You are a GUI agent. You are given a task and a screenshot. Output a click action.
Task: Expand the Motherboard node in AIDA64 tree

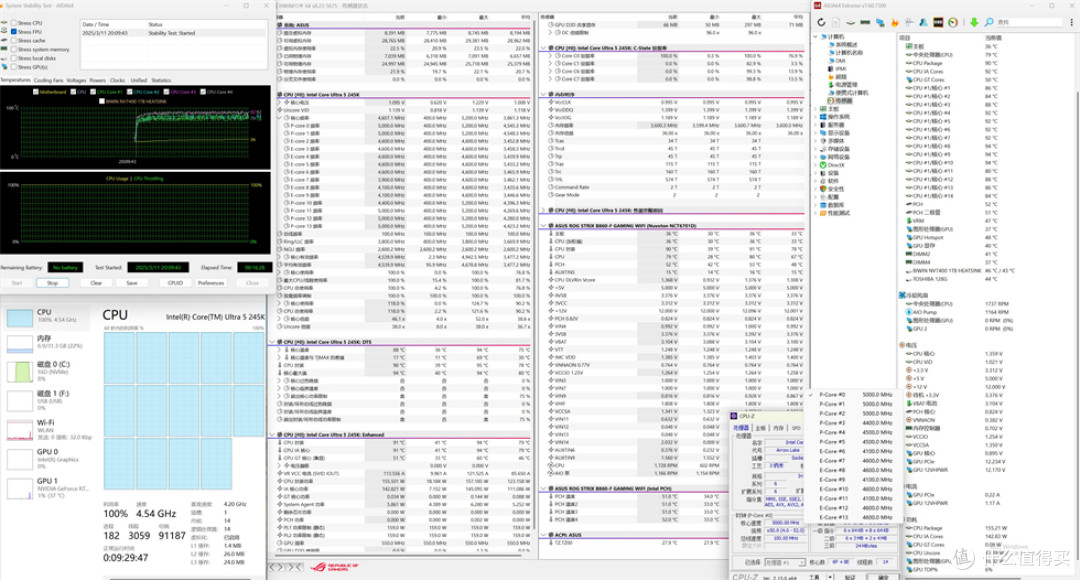click(816, 109)
